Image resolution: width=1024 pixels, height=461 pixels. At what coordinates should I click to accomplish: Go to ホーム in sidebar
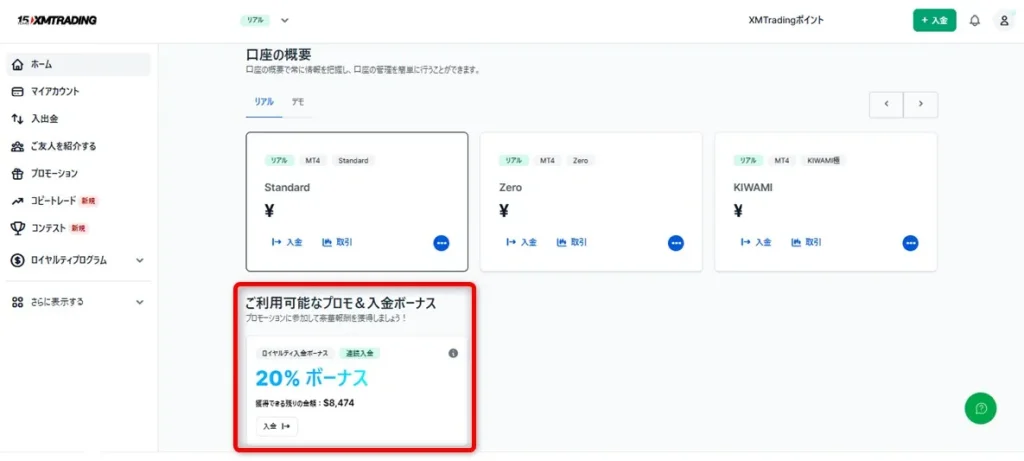click(x=78, y=65)
